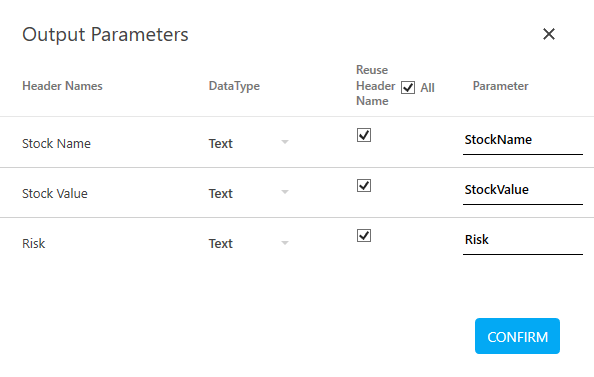594x377 pixels.
Task: Click the Header Names column heading
Action: (63, 86)
